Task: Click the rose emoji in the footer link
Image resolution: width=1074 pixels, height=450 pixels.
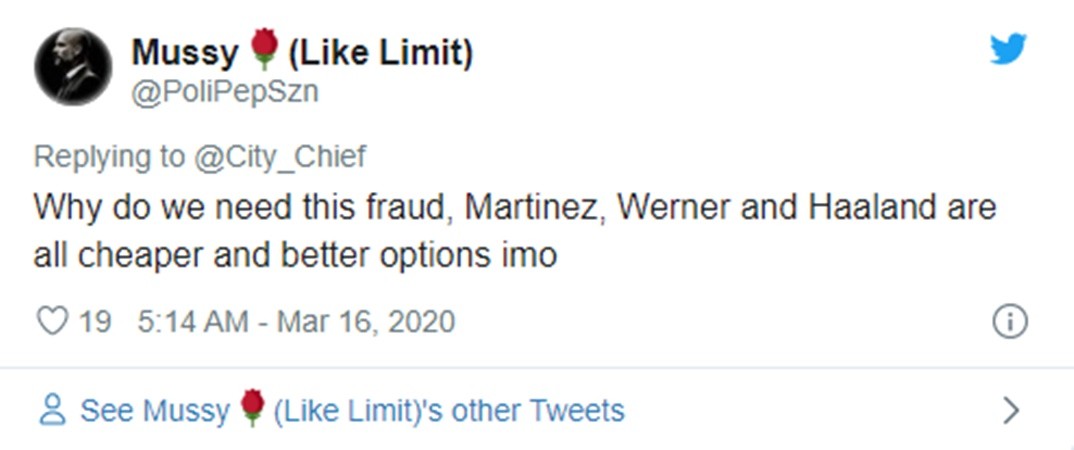Action: click(253, 410)
